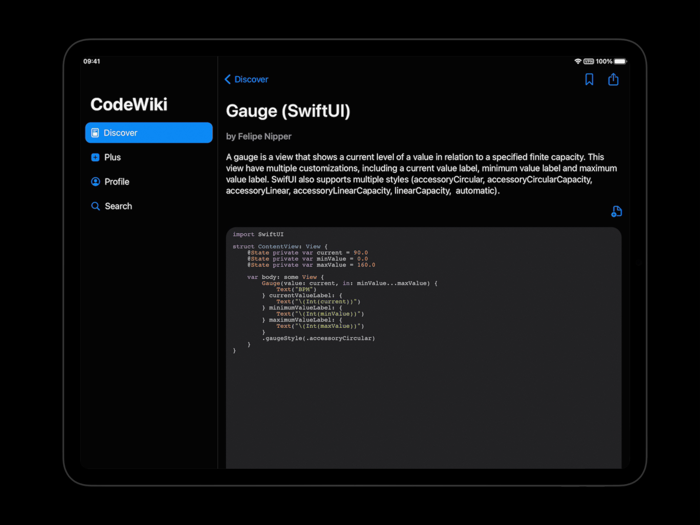
Task: Click the "import SwiftUI" code line
Action: [x=258, y=234]
